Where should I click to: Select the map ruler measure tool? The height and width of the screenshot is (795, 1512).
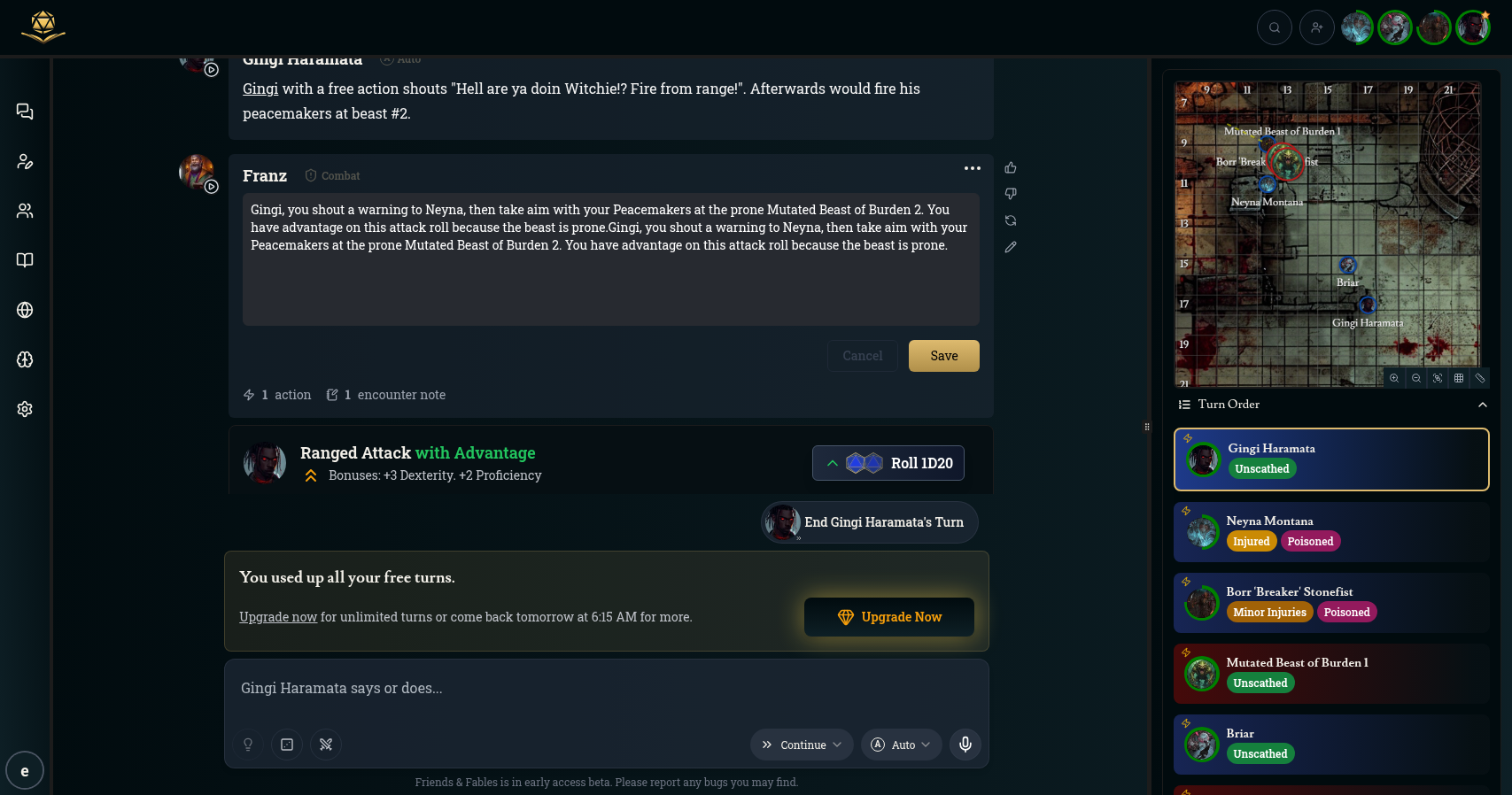pos(1480,378)
